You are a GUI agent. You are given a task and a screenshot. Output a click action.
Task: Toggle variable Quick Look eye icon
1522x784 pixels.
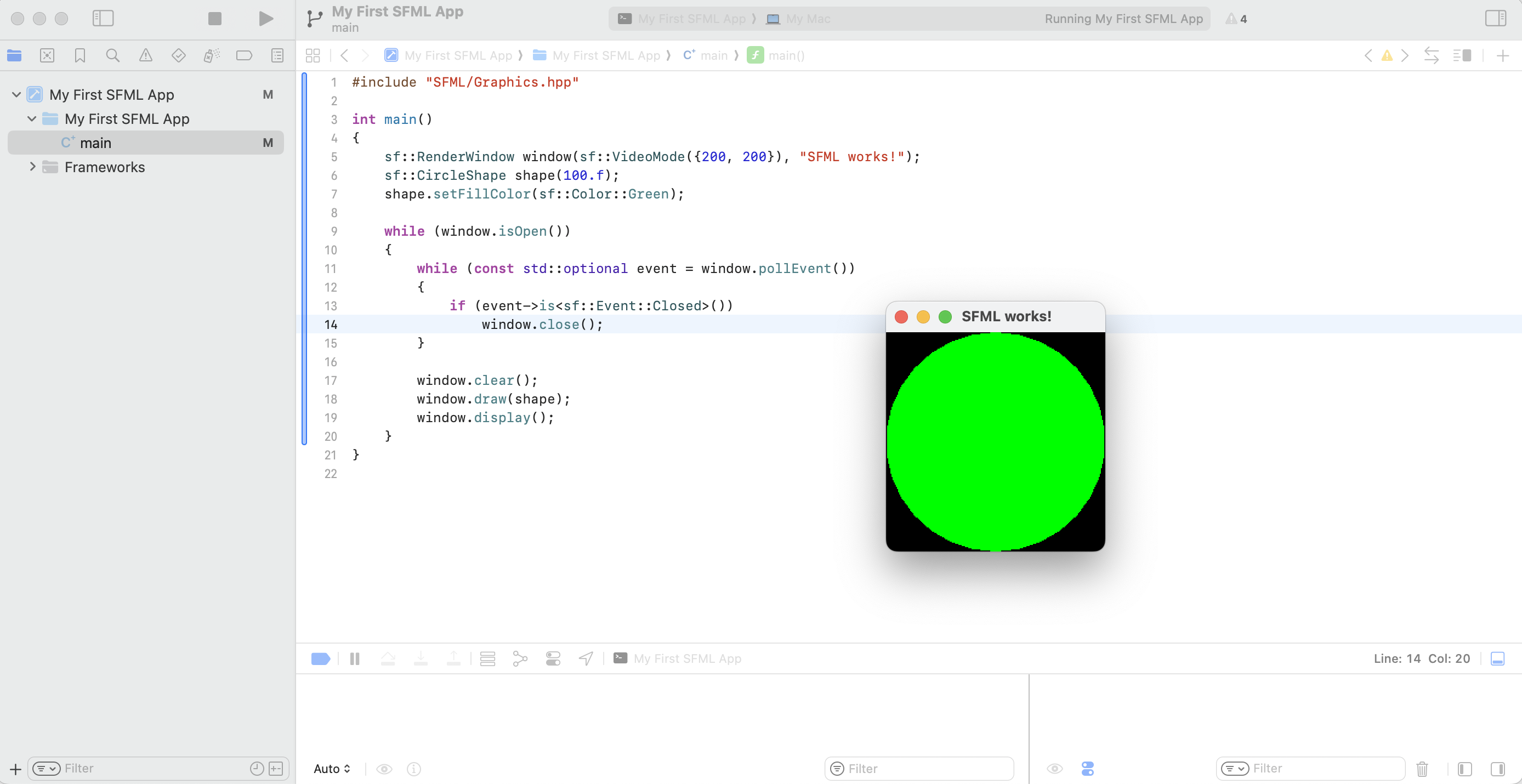coord(385,769)
